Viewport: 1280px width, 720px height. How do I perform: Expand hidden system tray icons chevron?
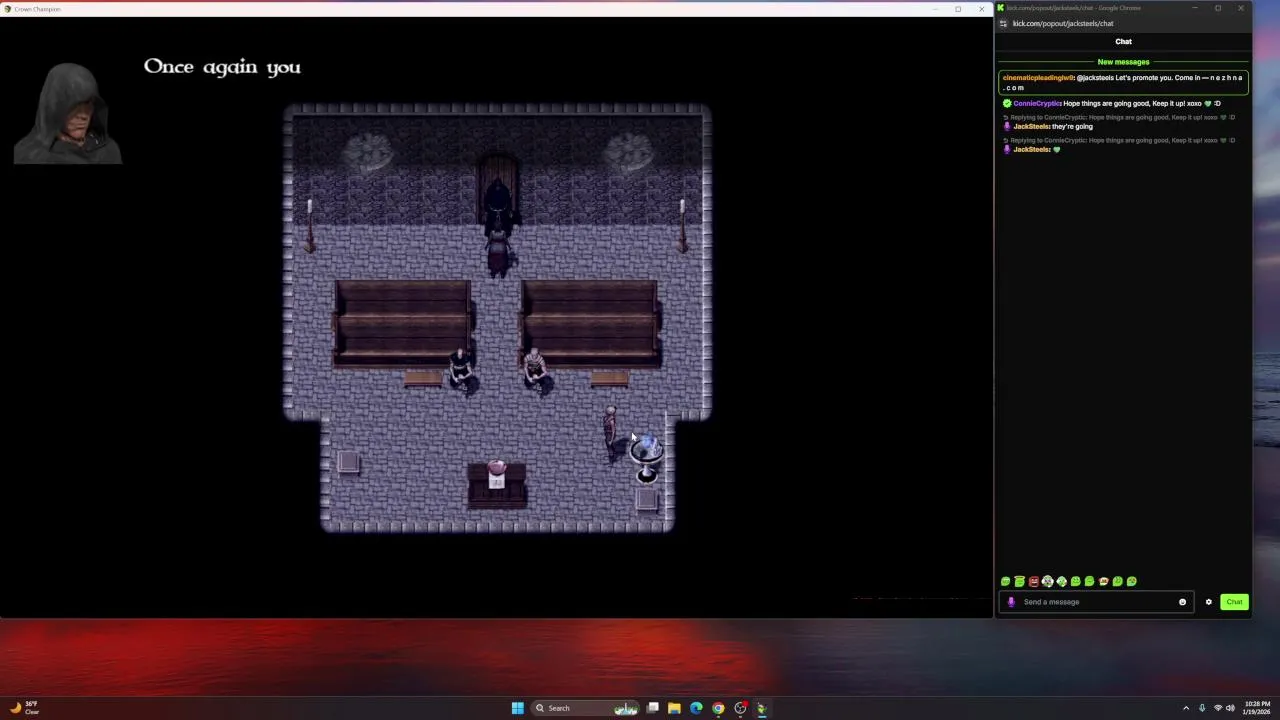1186,708
